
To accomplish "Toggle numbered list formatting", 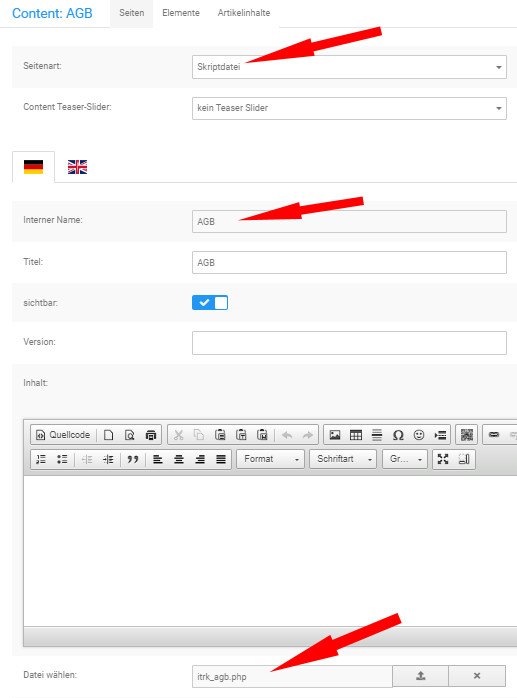I will pyautogui.click(x=41, y=459).
